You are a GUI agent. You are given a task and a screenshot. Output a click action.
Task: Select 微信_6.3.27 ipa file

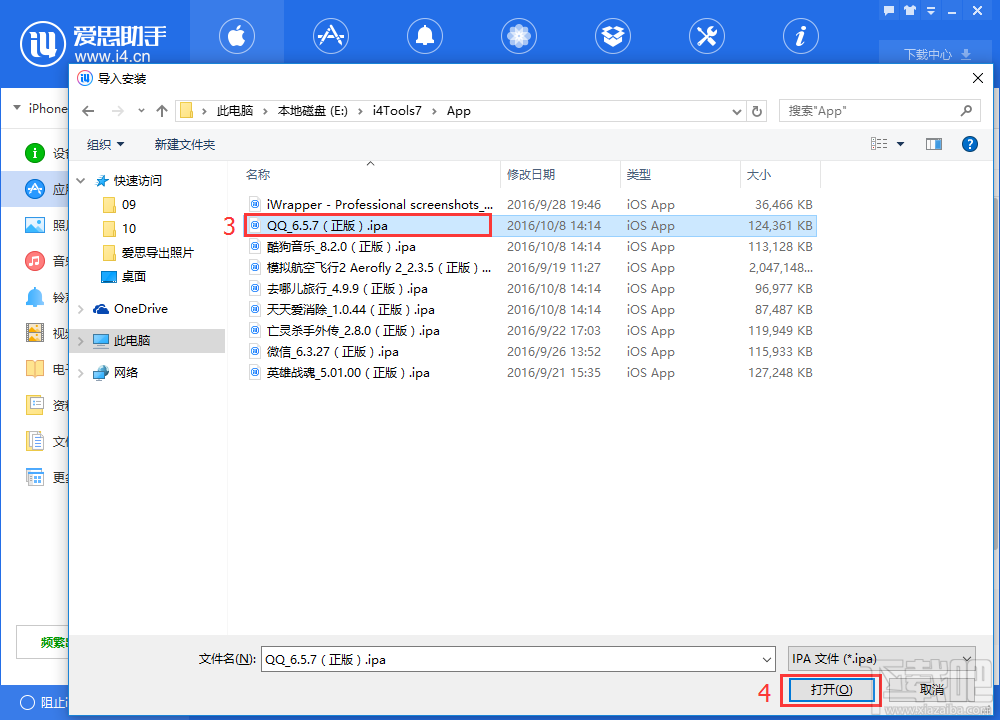pyautogui.click(x=530, y=352)
